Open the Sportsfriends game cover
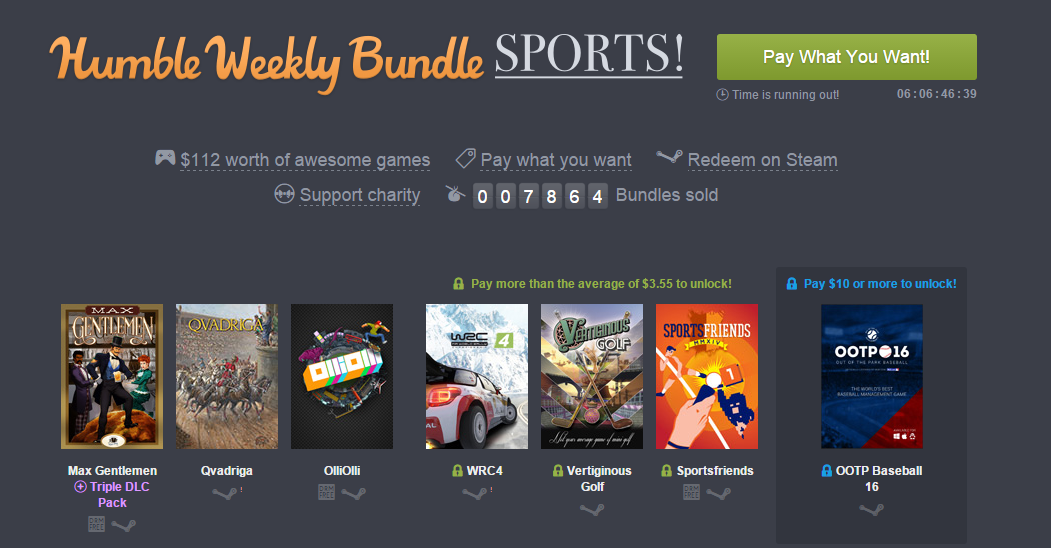Viewport: 1051px width, 548px height. pyautogui.click(x=706, y=376)
